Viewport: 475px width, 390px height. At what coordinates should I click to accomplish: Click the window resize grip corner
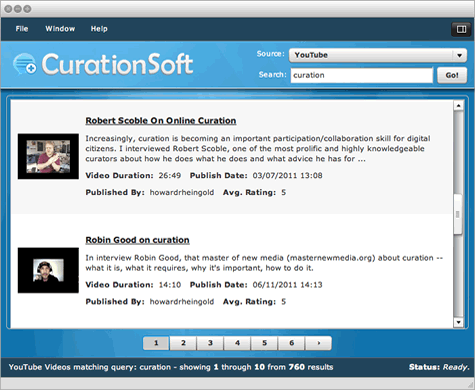(470, 385)
